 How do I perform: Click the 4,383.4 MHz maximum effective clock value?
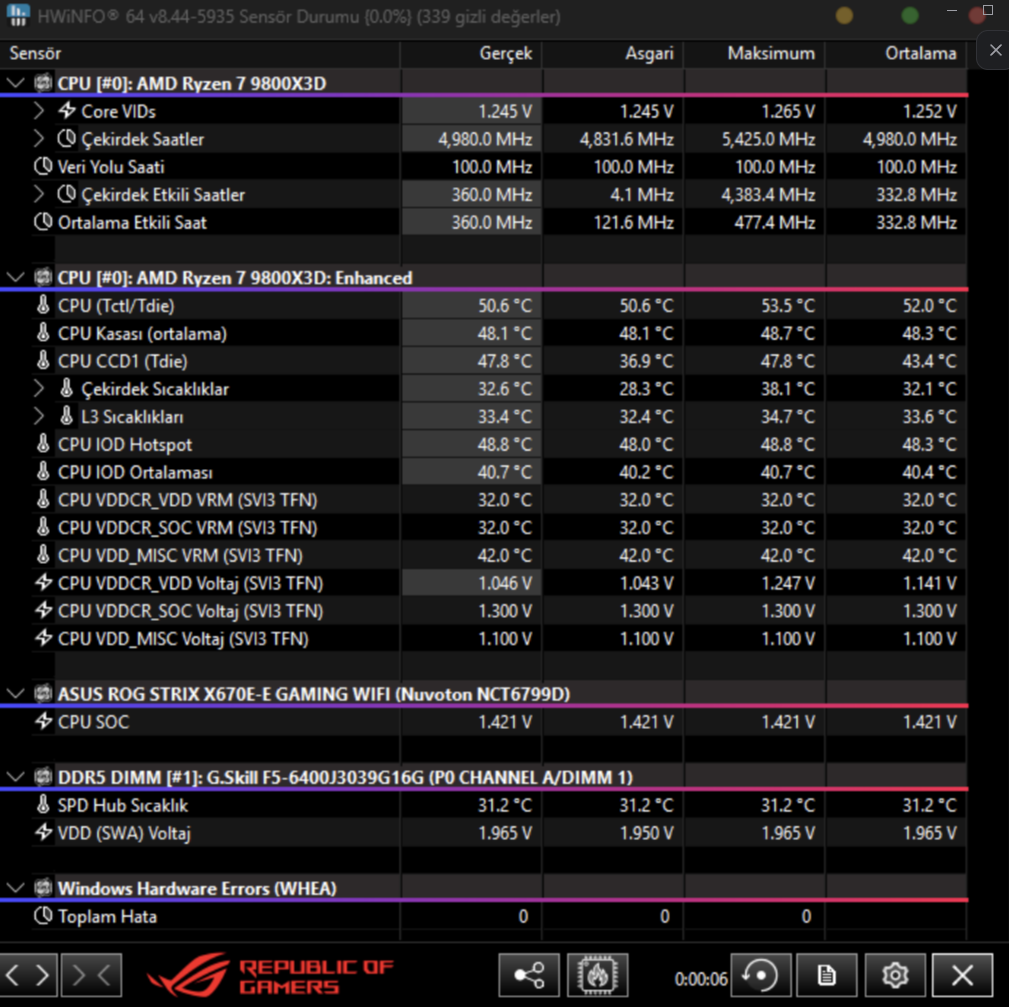(x=768, y=194)
